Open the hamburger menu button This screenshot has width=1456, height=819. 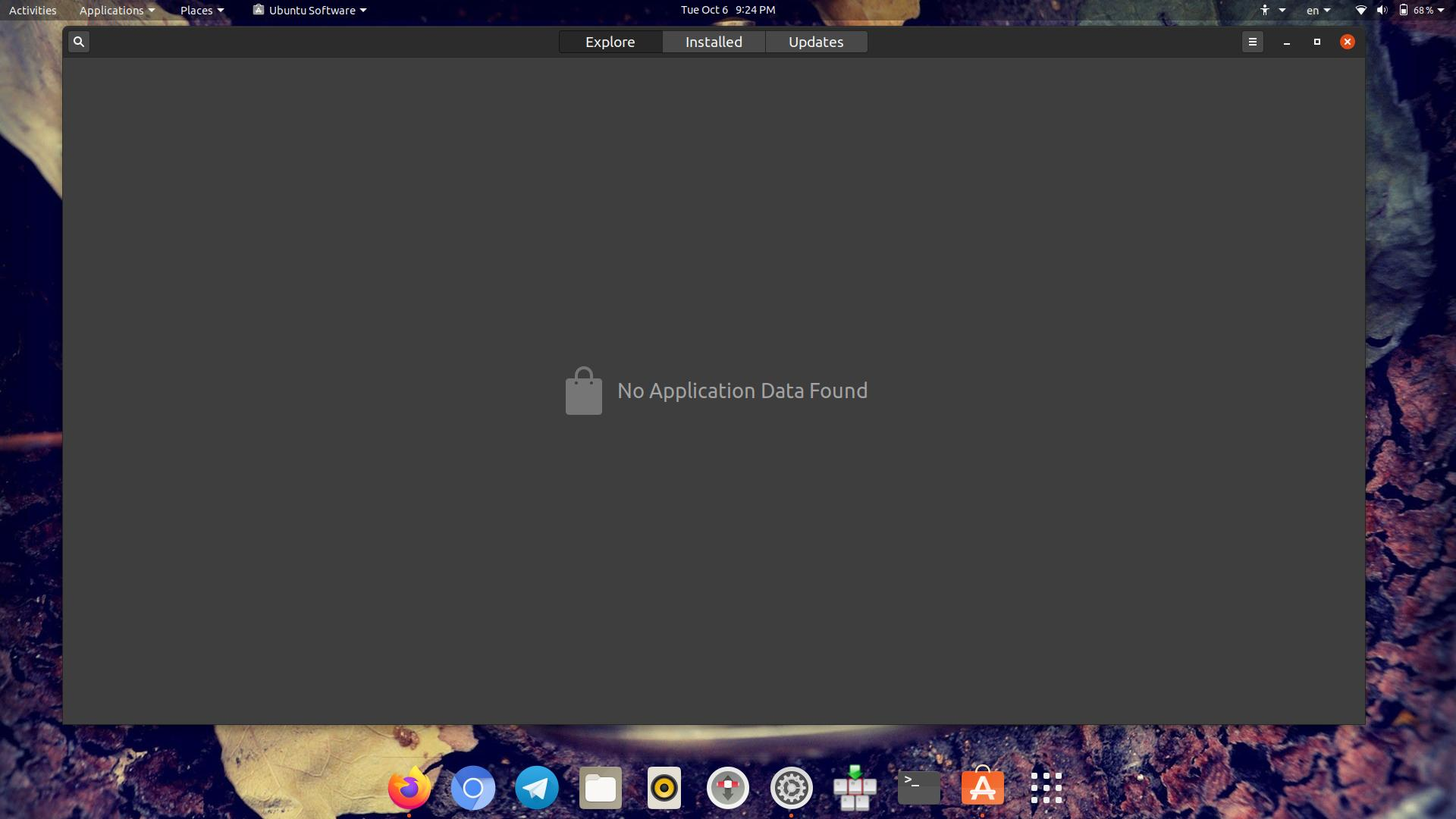pyautogui.click(x=1252, y=42)
